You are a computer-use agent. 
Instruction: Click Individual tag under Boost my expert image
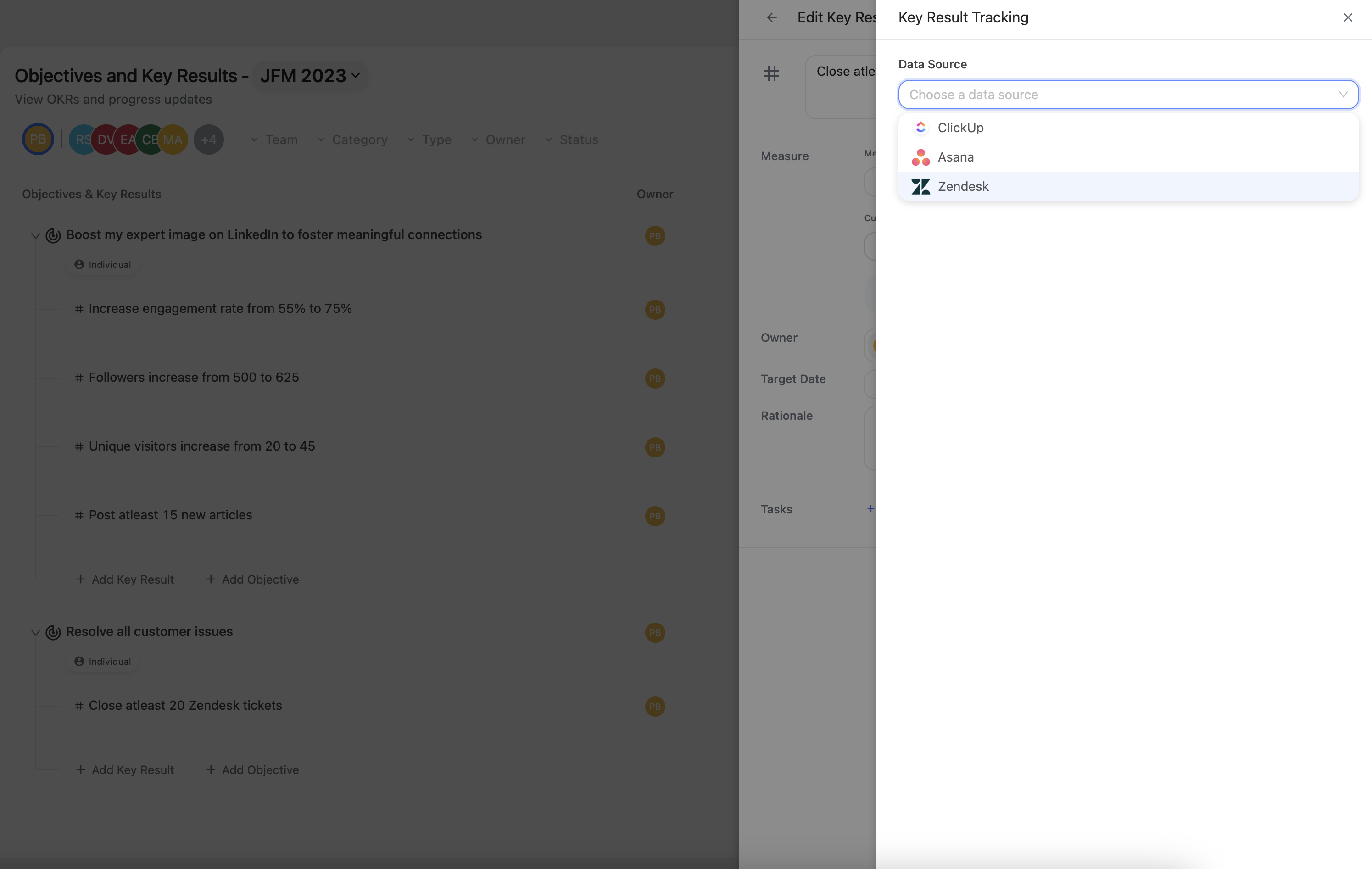[103, 264]
